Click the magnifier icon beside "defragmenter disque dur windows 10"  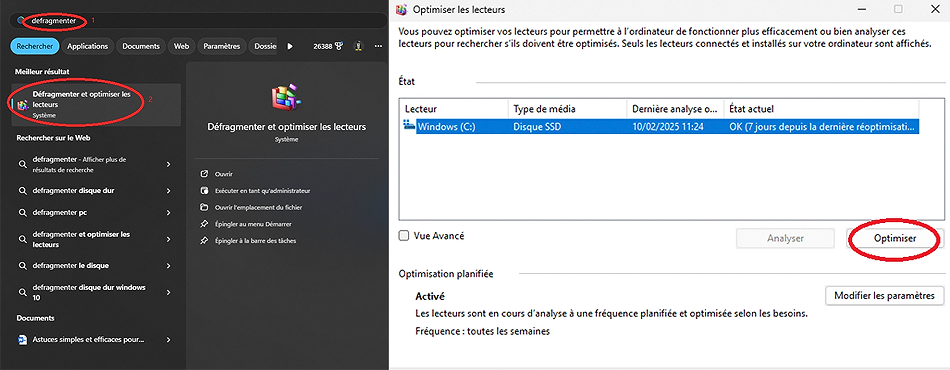22,292
